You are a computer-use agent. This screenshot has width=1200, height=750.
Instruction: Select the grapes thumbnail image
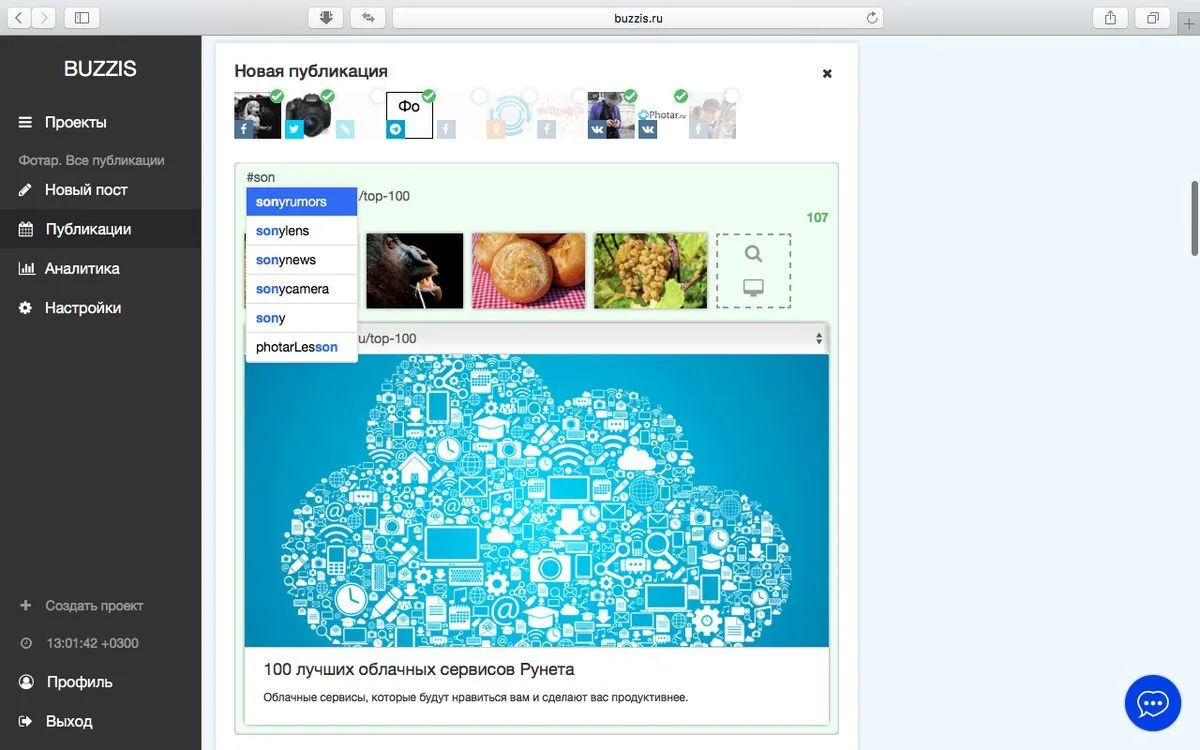[650, 271]
